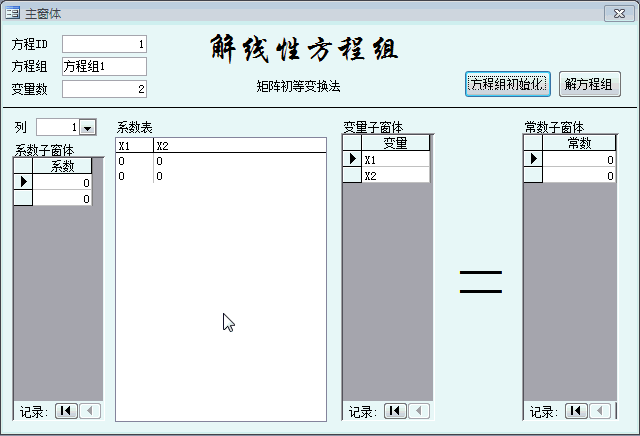The width and height of the screenshot is (640, 436).
Task: Select the X2 cell in 变量子窗体
Action: [395, 175]
